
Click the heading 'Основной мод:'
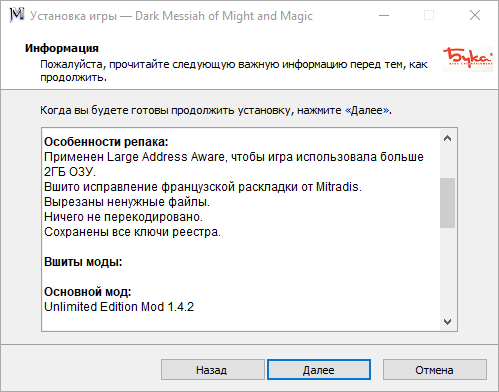click(88, 292)
